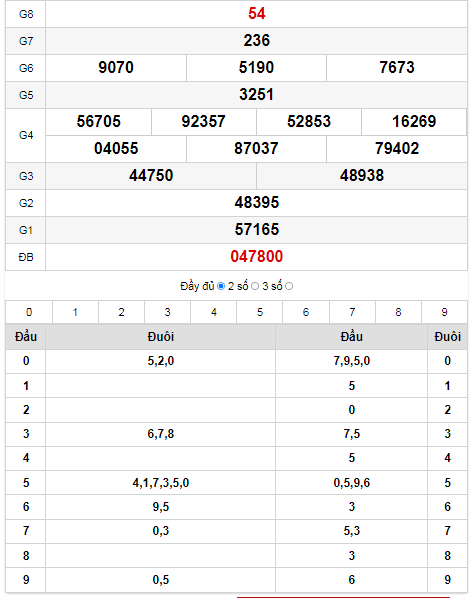Choose digit filter 6 in number strip
Screen dimensions: 471x598
pos(306,312)
